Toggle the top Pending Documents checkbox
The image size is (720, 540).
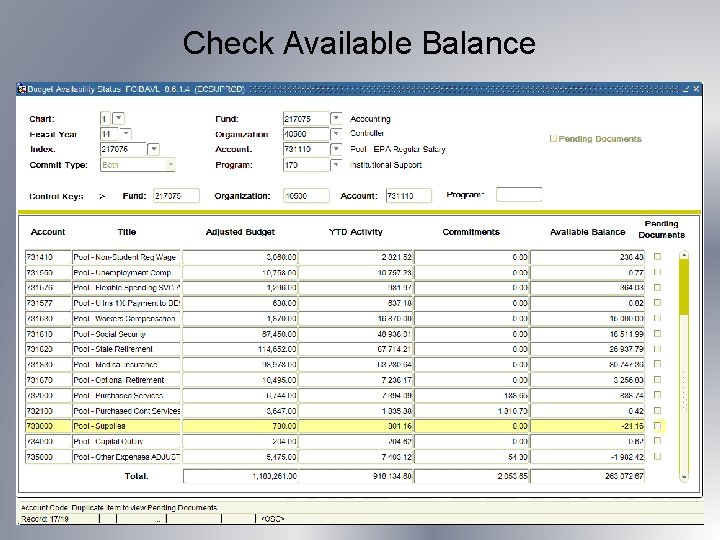pos(553,138)
